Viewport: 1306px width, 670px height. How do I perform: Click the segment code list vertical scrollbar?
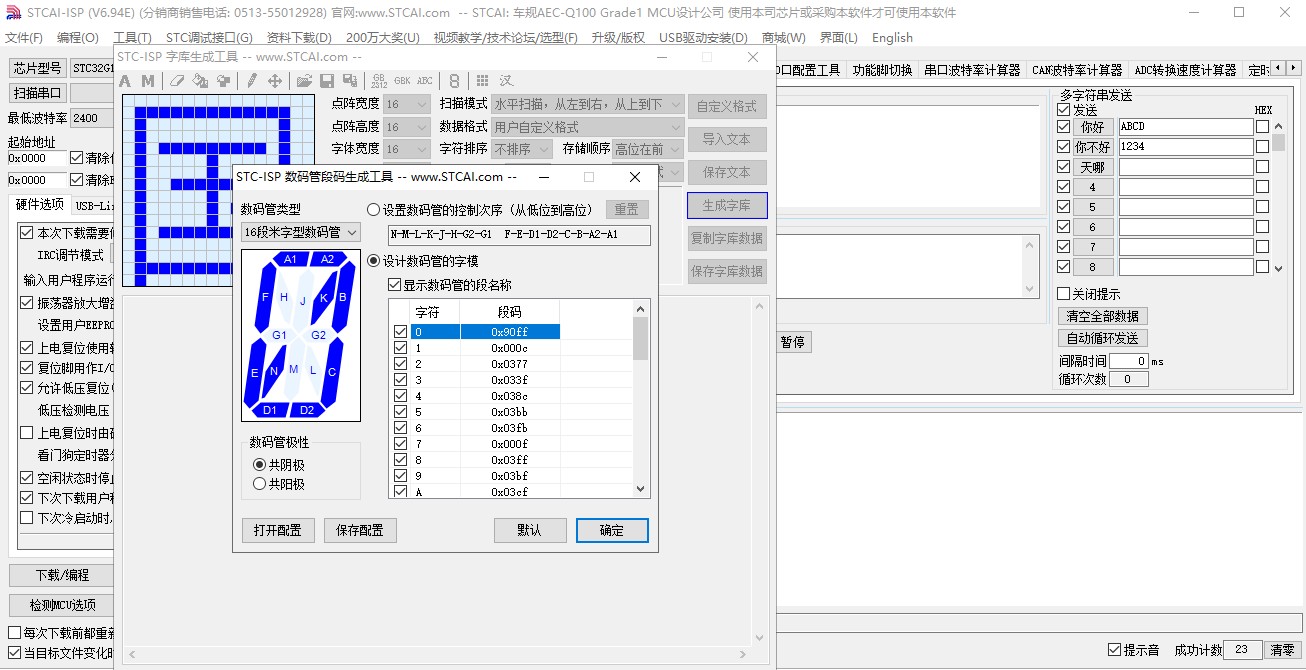(x=641, y=399)
